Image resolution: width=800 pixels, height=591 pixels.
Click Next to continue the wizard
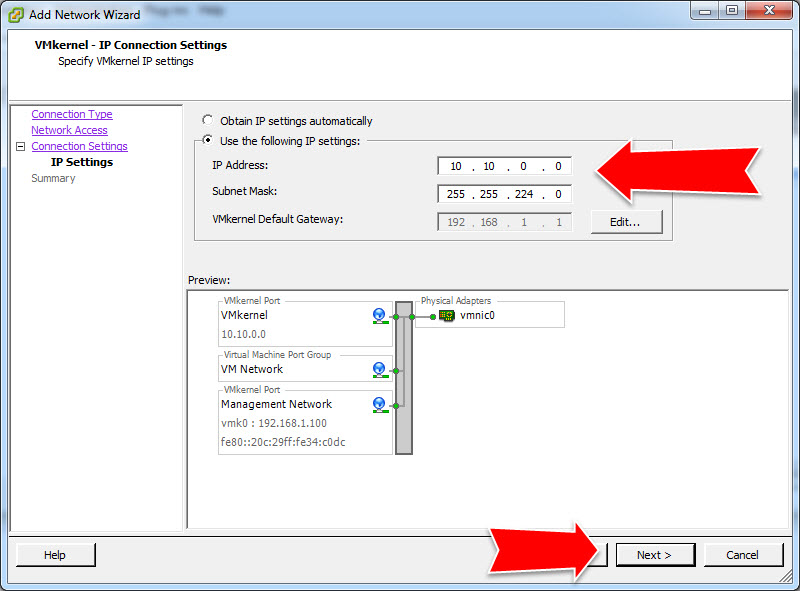pyautogui.click(x=655, y=555)
